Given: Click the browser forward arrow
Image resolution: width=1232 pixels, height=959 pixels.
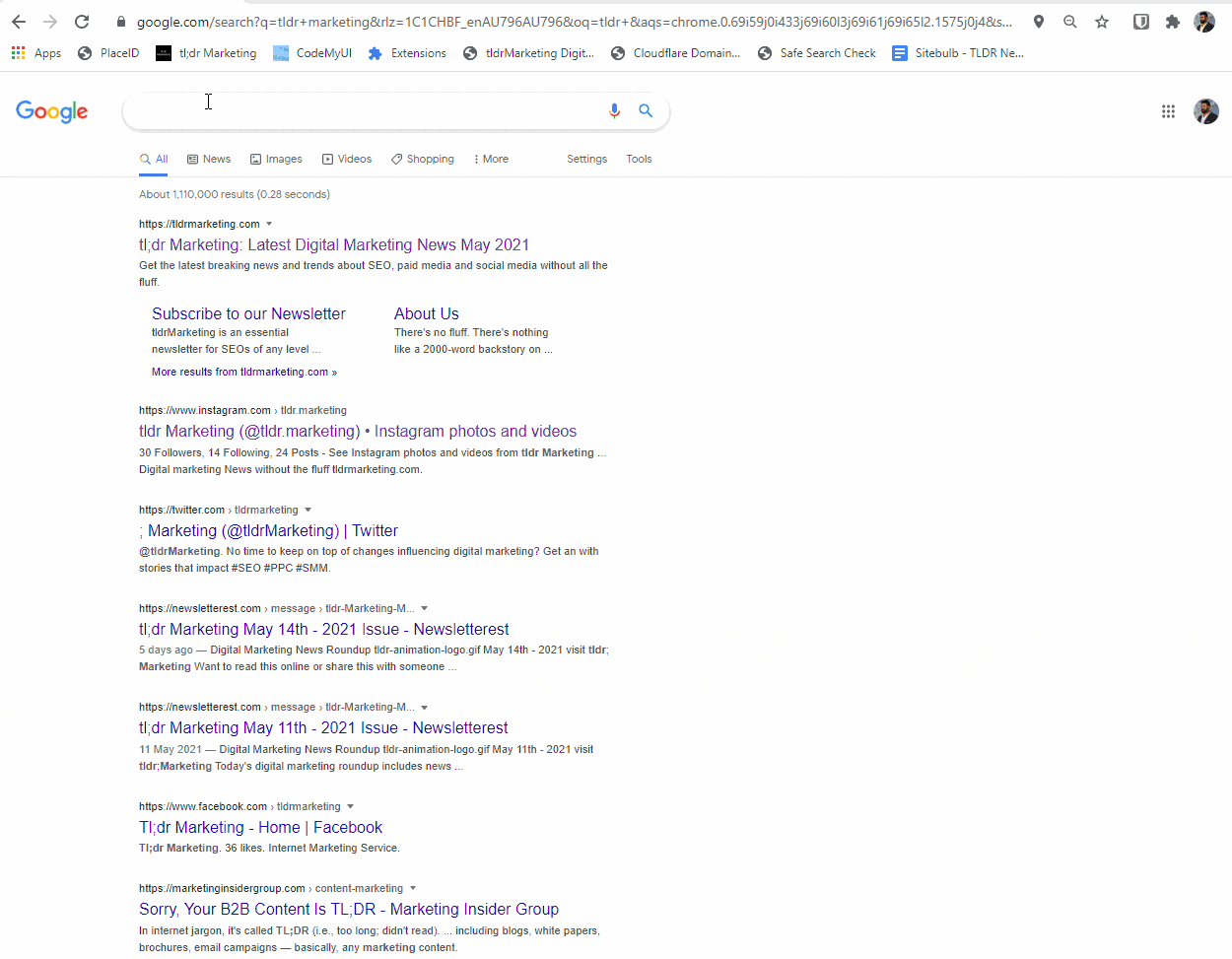Looking at the screenshot, I should pos(50,22).
